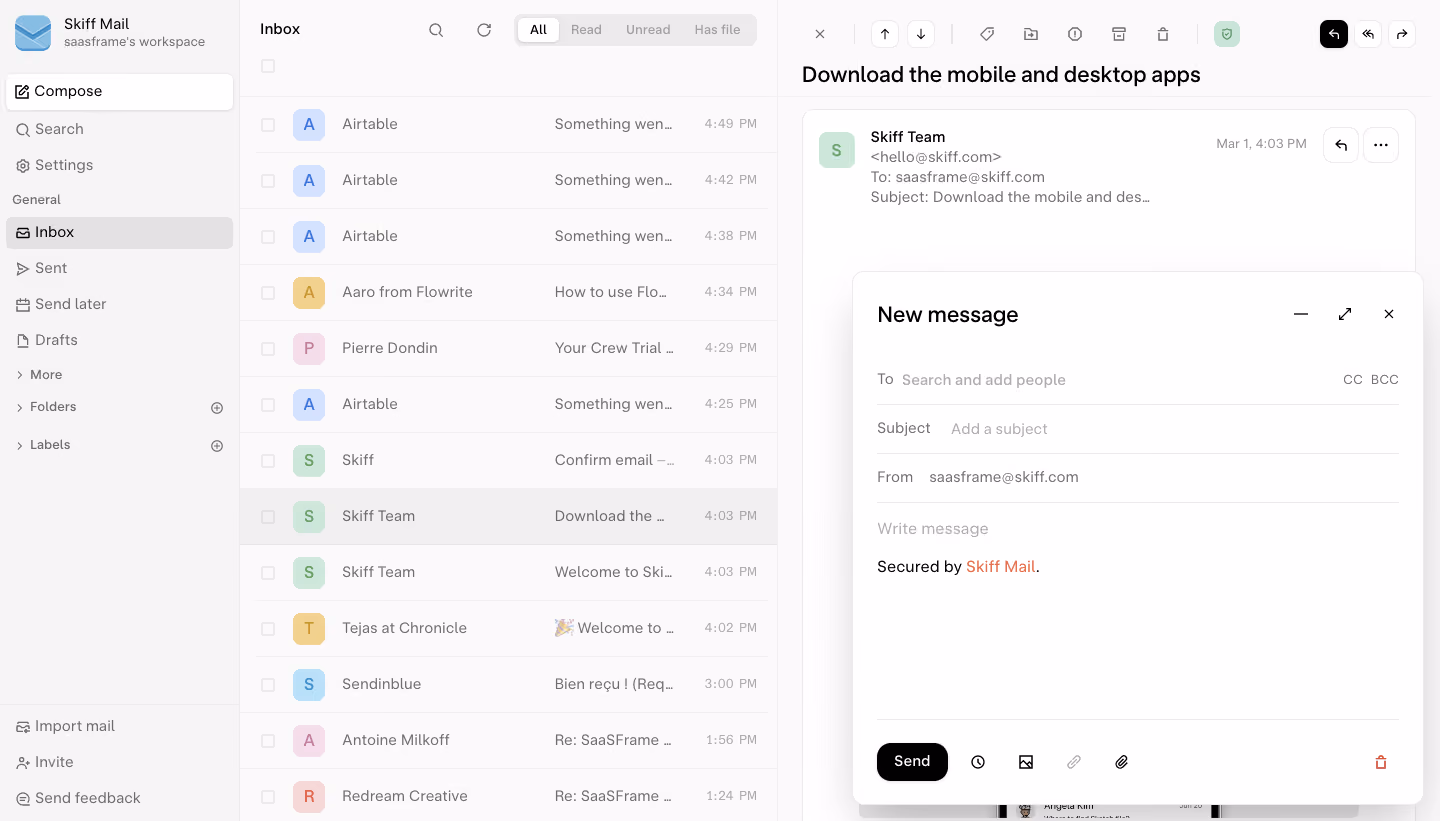Show emails with the Has file filter
This screenshot has height=821, width=1440.
[717, 30]
